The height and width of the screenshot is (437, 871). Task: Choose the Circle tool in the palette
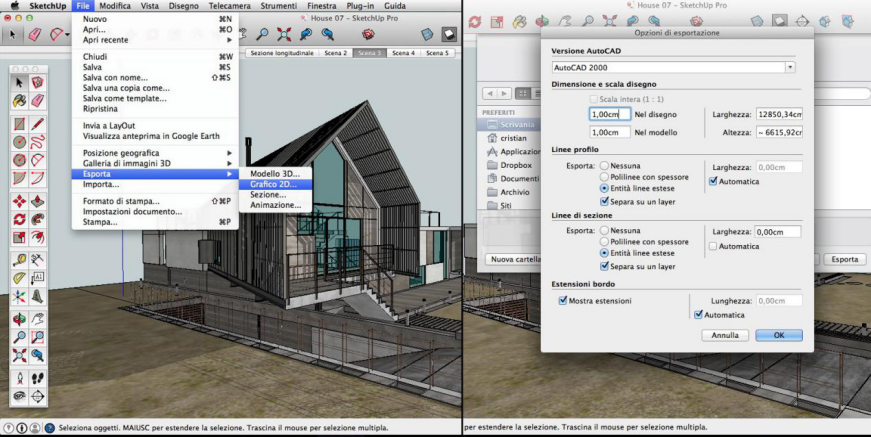pyautogui.click(x=19, y=142)
